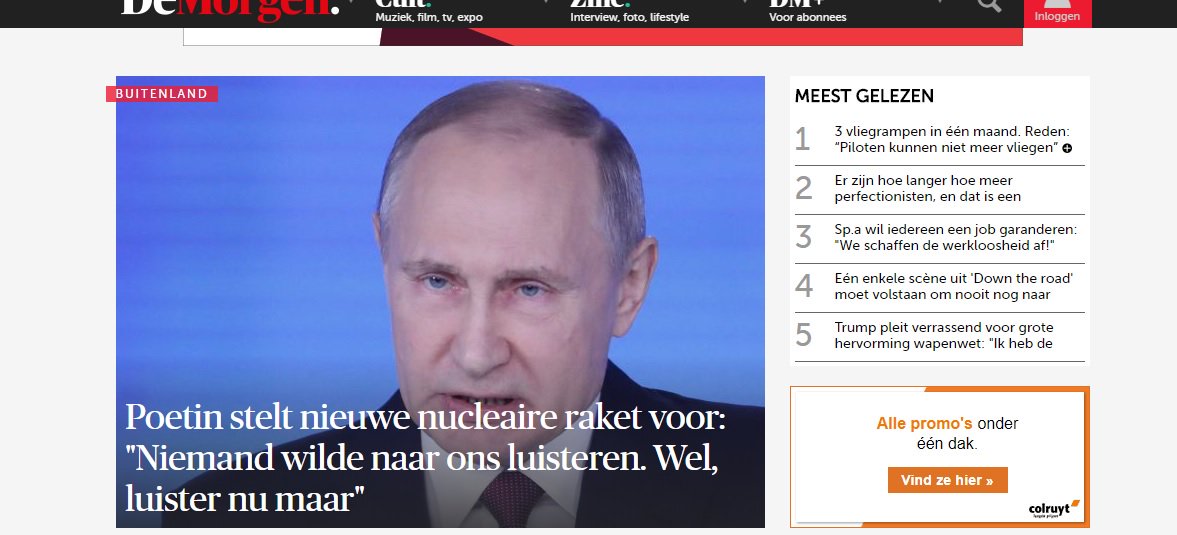Open the search magnifier icon

tap(989, 5)
